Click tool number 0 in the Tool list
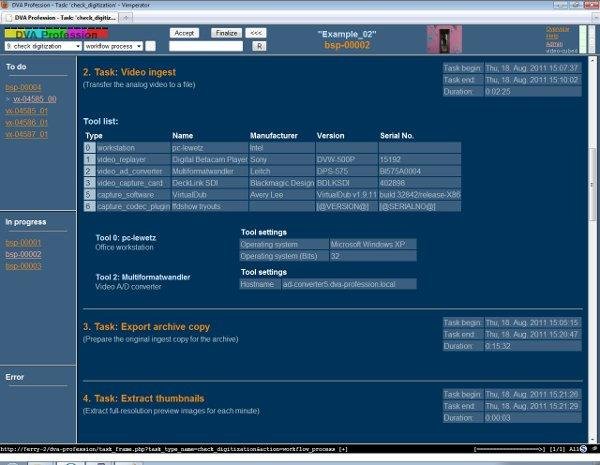Viewport: 600px width, 465px height. (x=89, y=147)
